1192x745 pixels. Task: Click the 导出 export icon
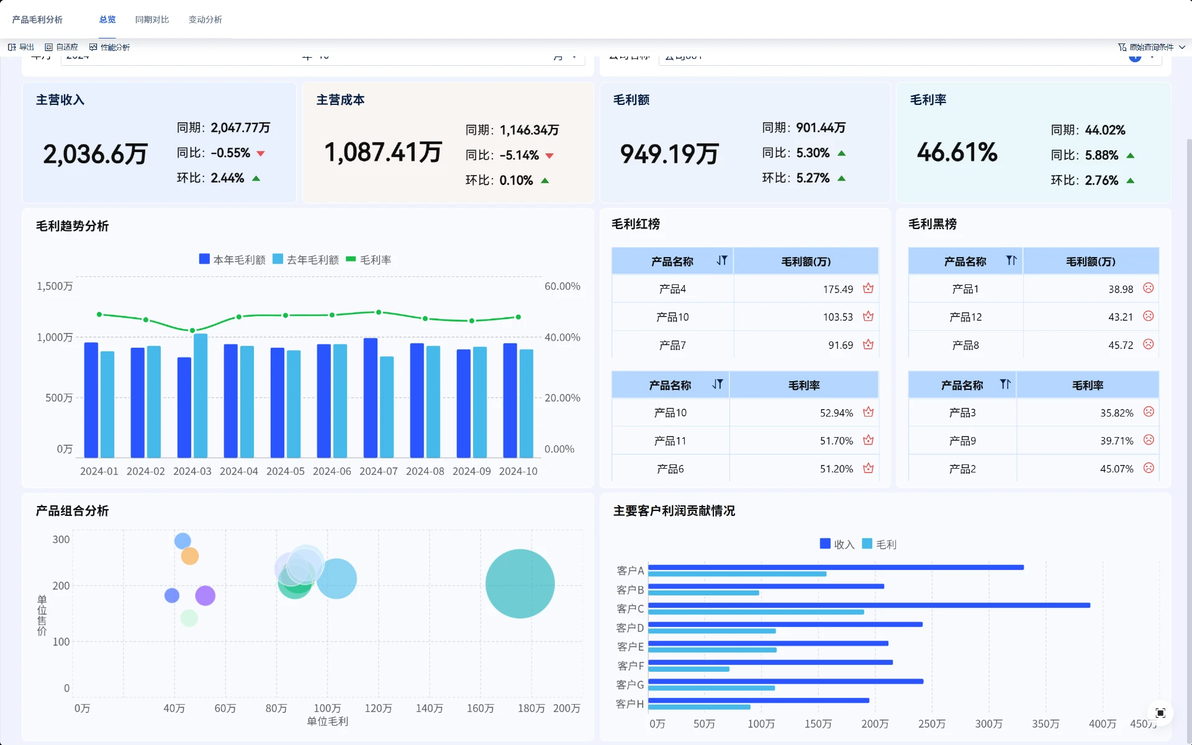coord(12,47)
